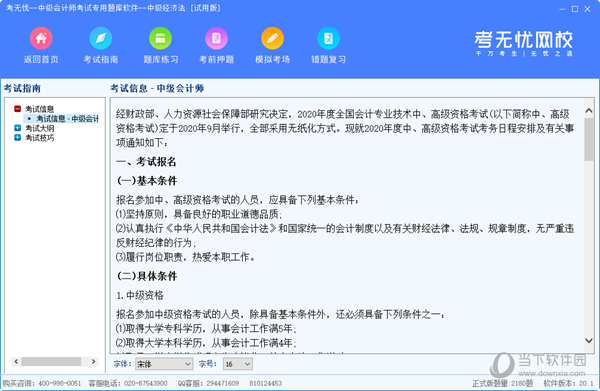
Task: Click the 软件版本 status entry
Action: click(x=568, y=383)
